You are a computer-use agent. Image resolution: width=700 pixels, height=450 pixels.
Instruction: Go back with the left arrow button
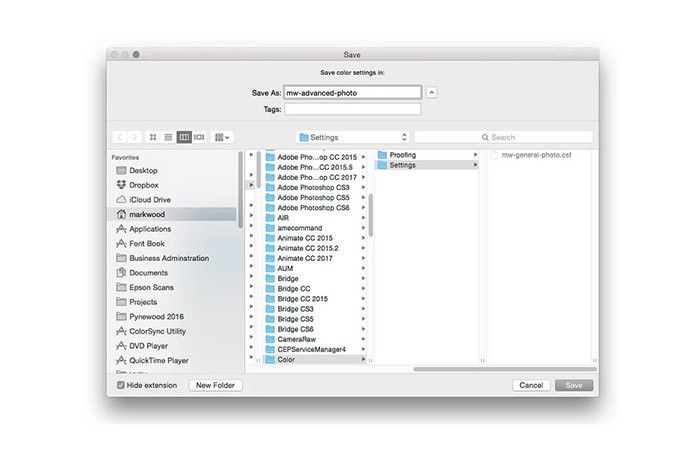click(x=120, y=137)
